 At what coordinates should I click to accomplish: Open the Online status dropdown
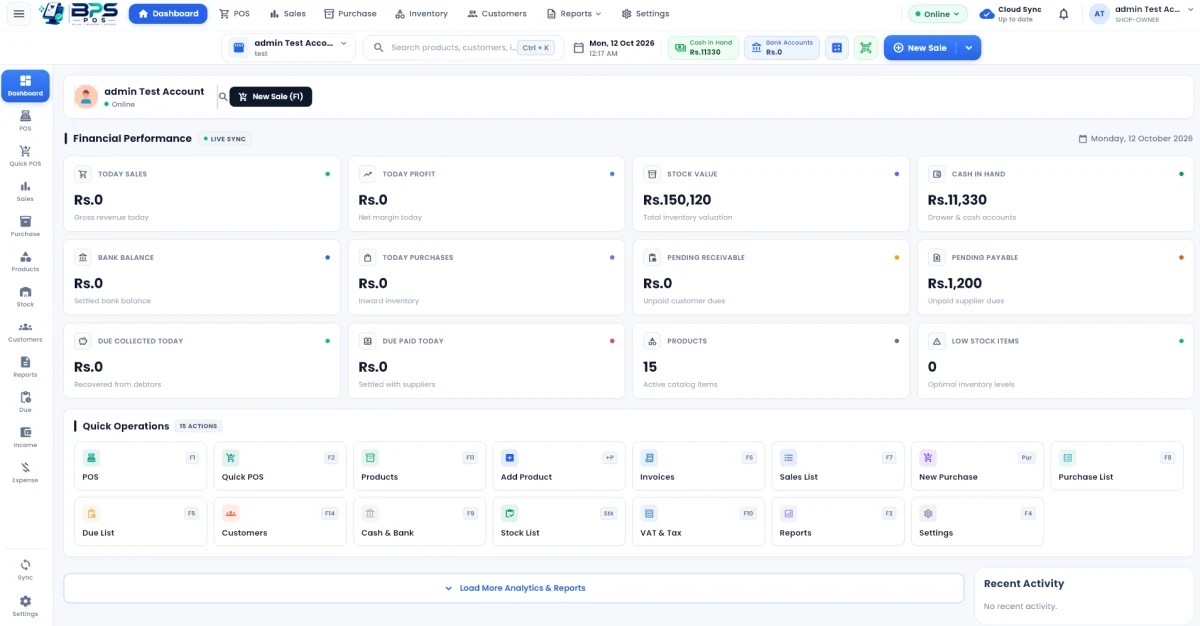point(938,14)
